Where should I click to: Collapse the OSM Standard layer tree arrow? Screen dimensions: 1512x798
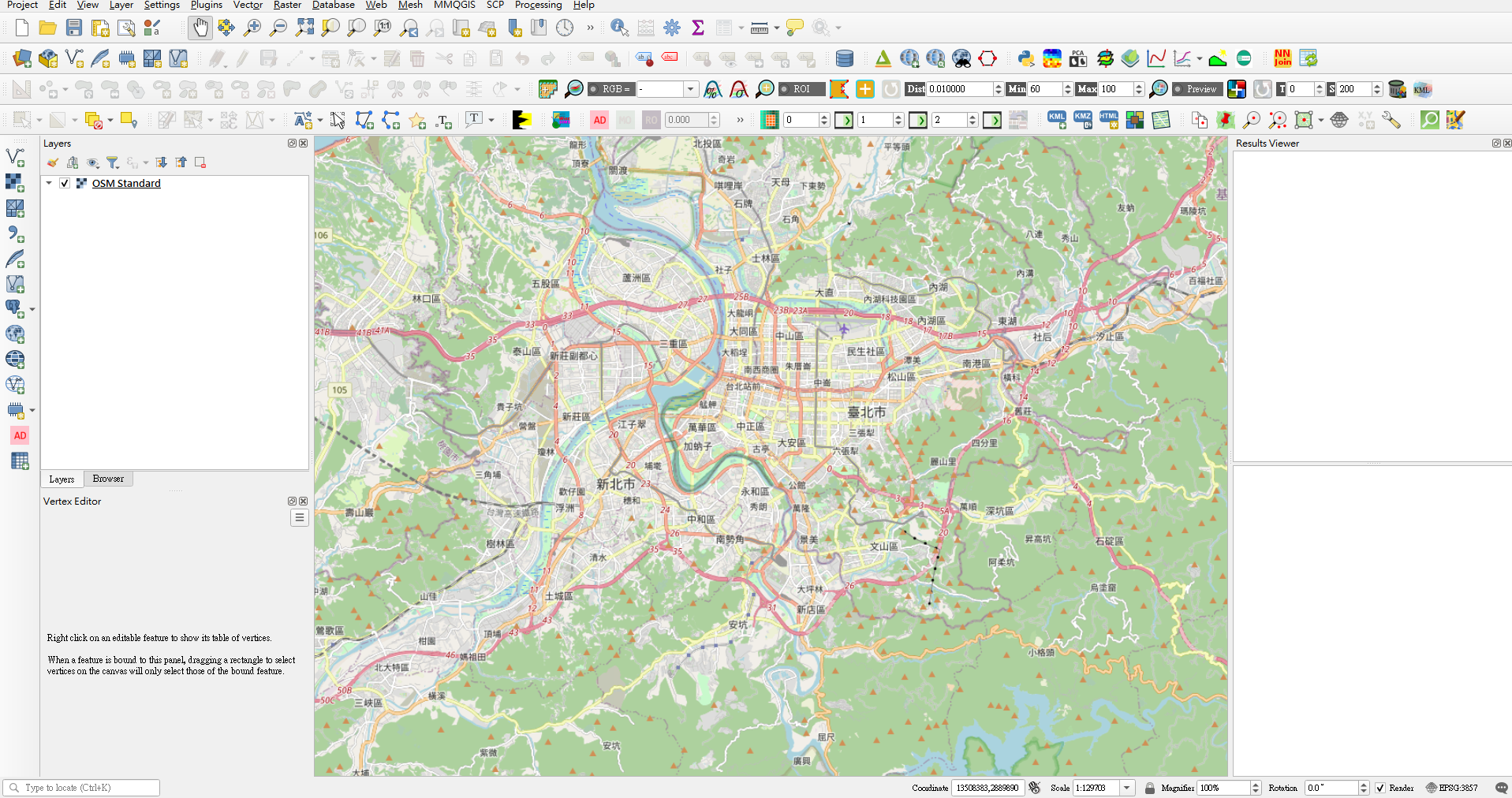49,183
